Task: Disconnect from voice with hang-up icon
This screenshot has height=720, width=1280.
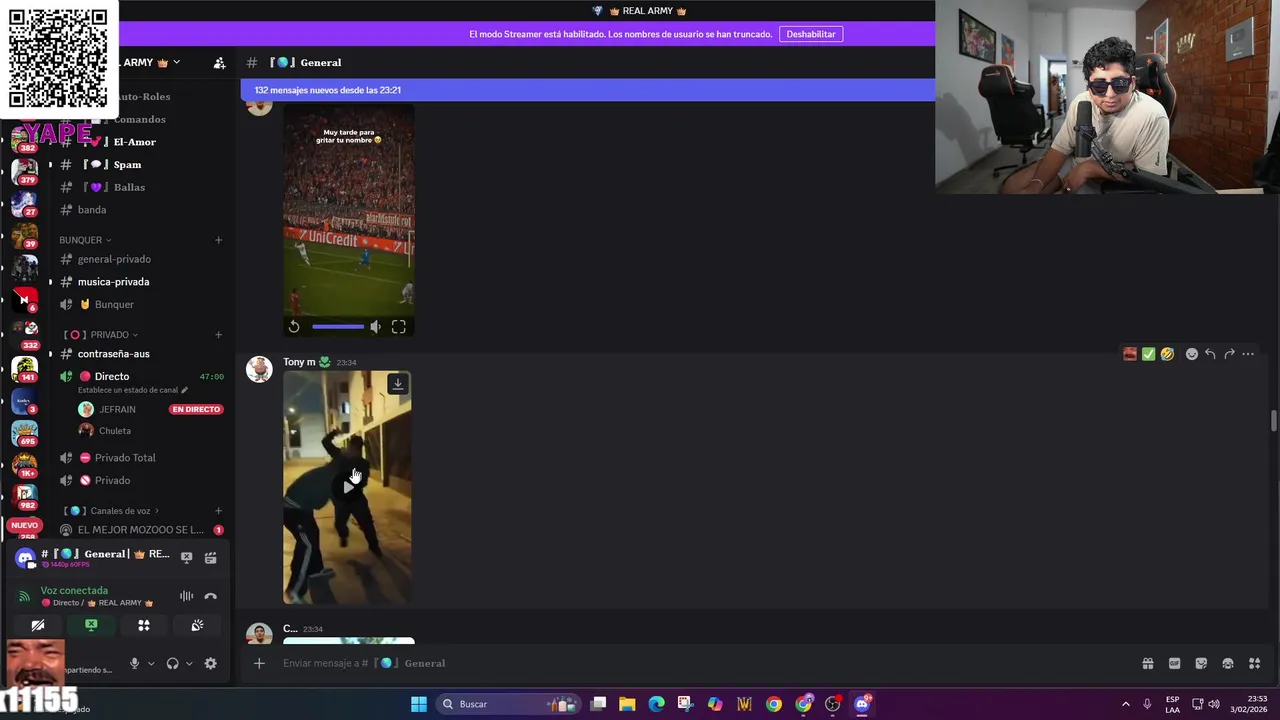Action: 210,596
